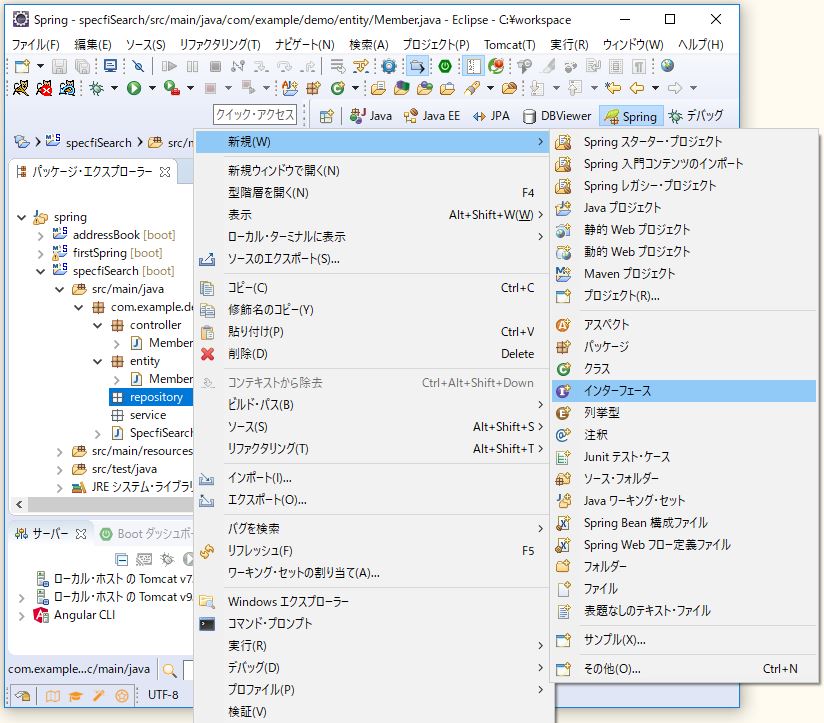Collapse the src/main/java folder
This screenshot has width=824, height=723.
pyautogui.click(x=59, y=290)
